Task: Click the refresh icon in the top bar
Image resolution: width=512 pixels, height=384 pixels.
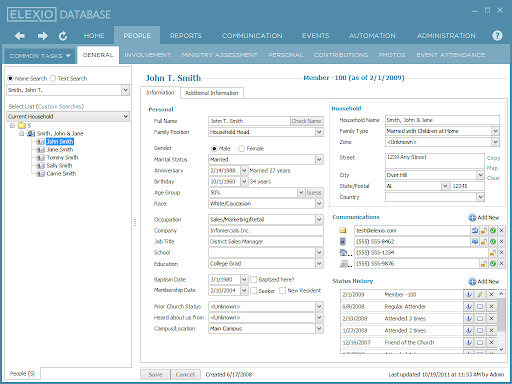Action: click(x=63, y=36)
